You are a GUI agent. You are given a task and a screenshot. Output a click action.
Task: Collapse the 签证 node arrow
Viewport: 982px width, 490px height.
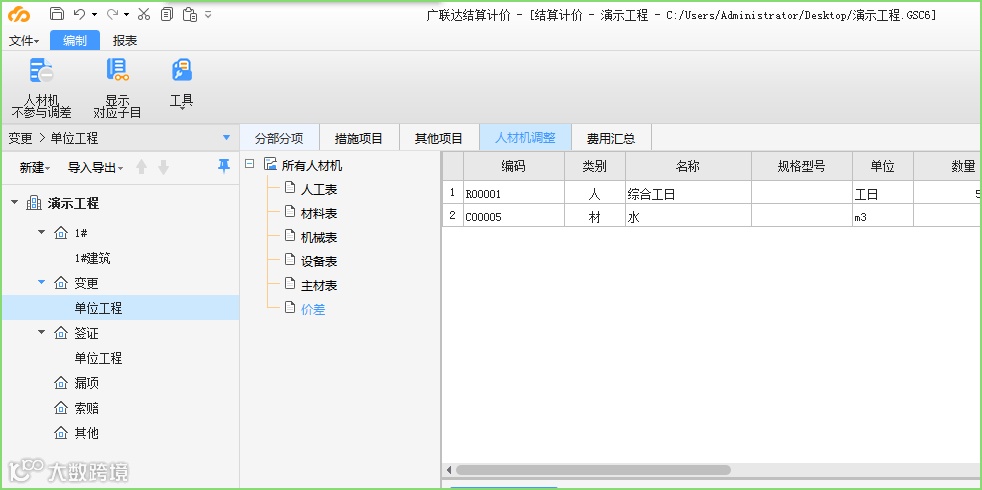[x=42, y=332]
